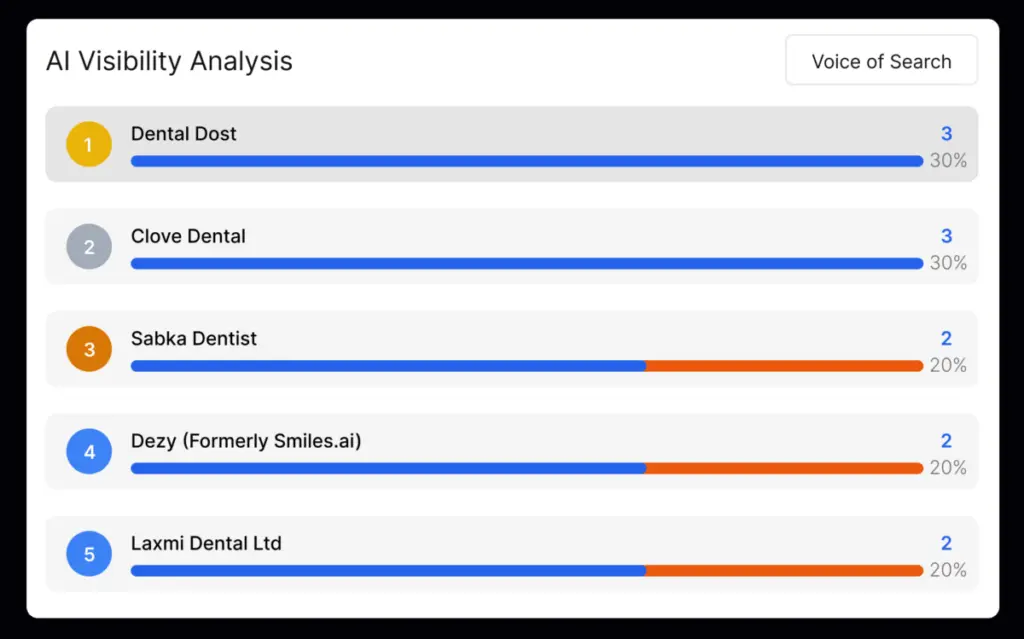Select the Laxmi Dental Ltd entry

[206, 543]
